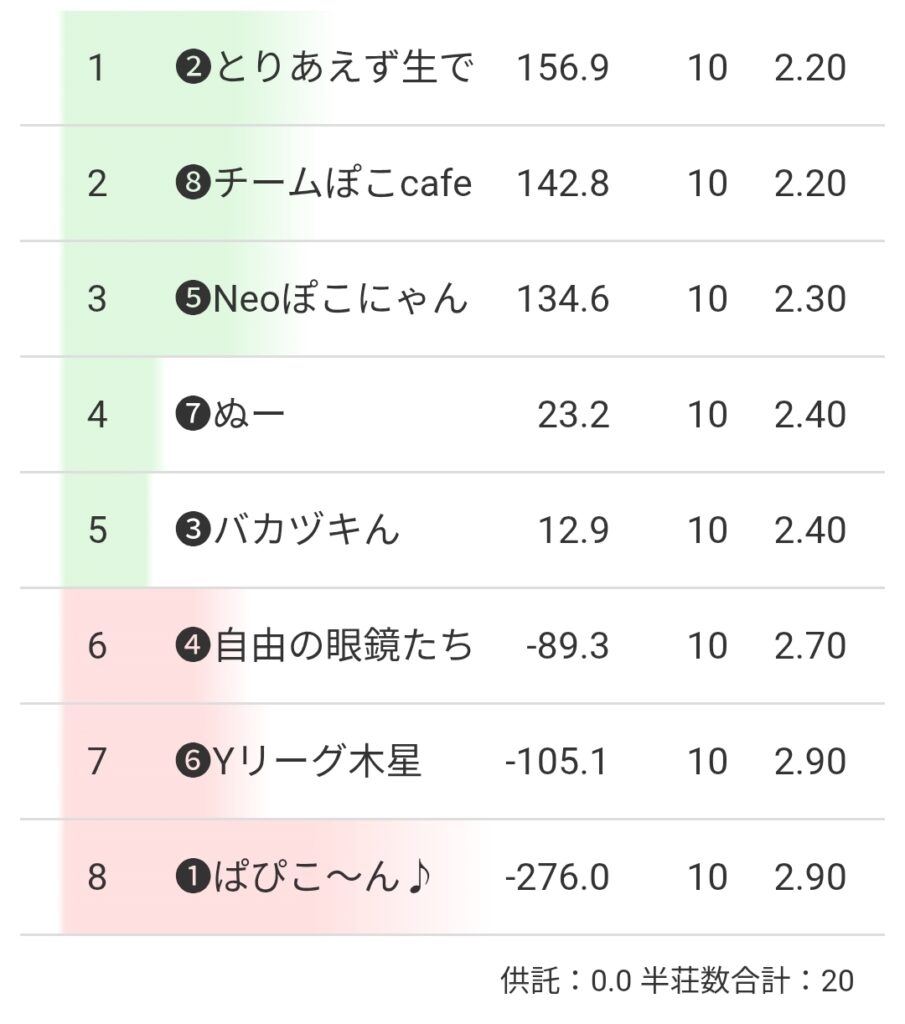Click average rank 2.30 in third row
Viewport: 905px width, 1024px height.
pyautogui.click(x=810, y=299)
